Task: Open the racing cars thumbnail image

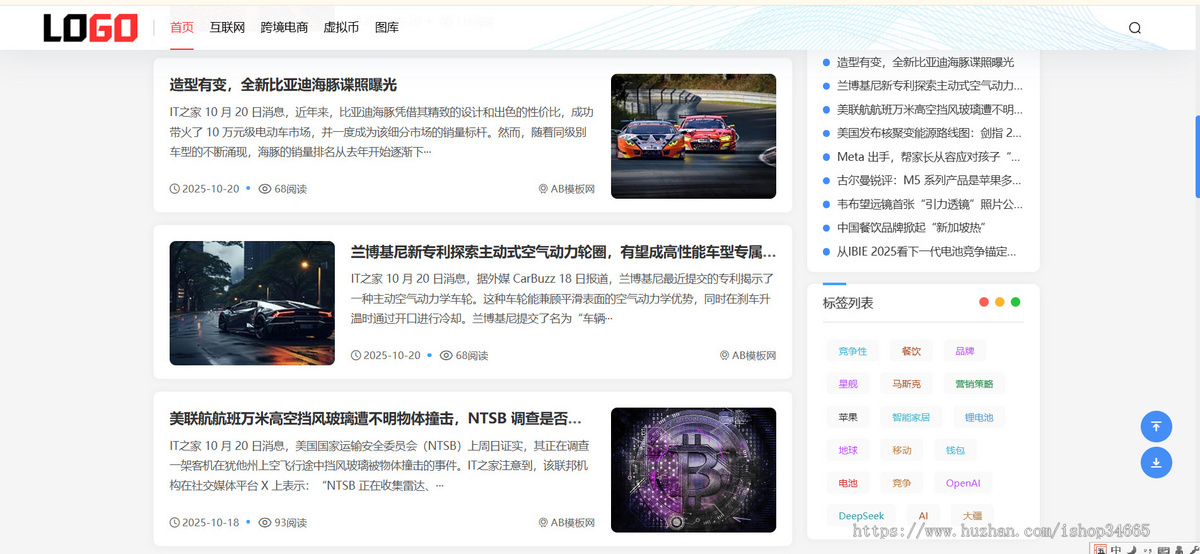Action: point(693,136)
